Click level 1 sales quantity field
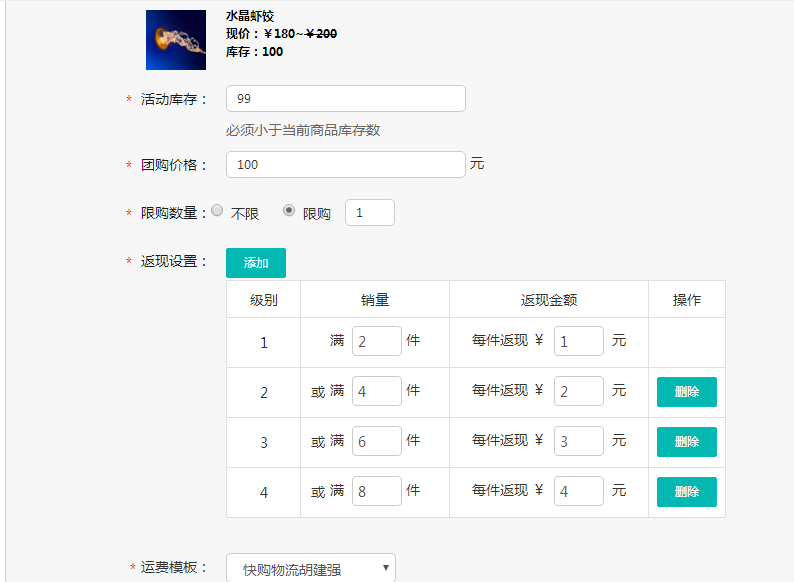The width and height of the screenshot is (794, 582). click(376, 341)
